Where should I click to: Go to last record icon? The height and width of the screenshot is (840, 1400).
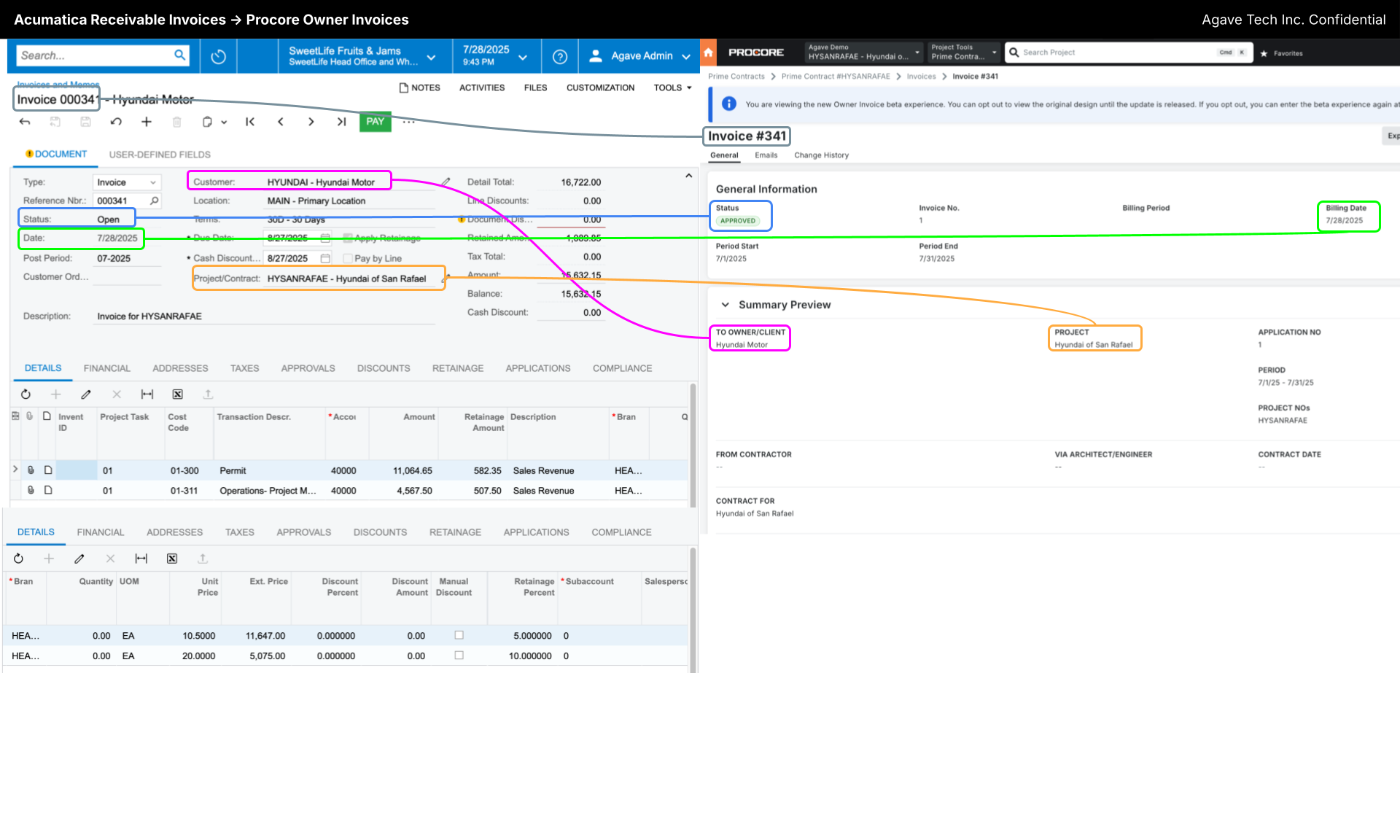click(x=341, y=122)
